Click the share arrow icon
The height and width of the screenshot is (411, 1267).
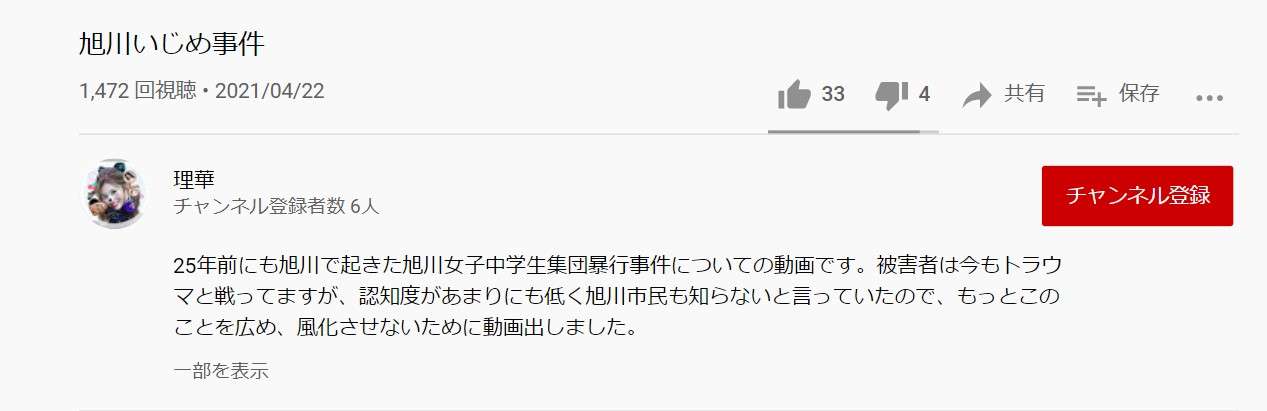pos(976,95)
